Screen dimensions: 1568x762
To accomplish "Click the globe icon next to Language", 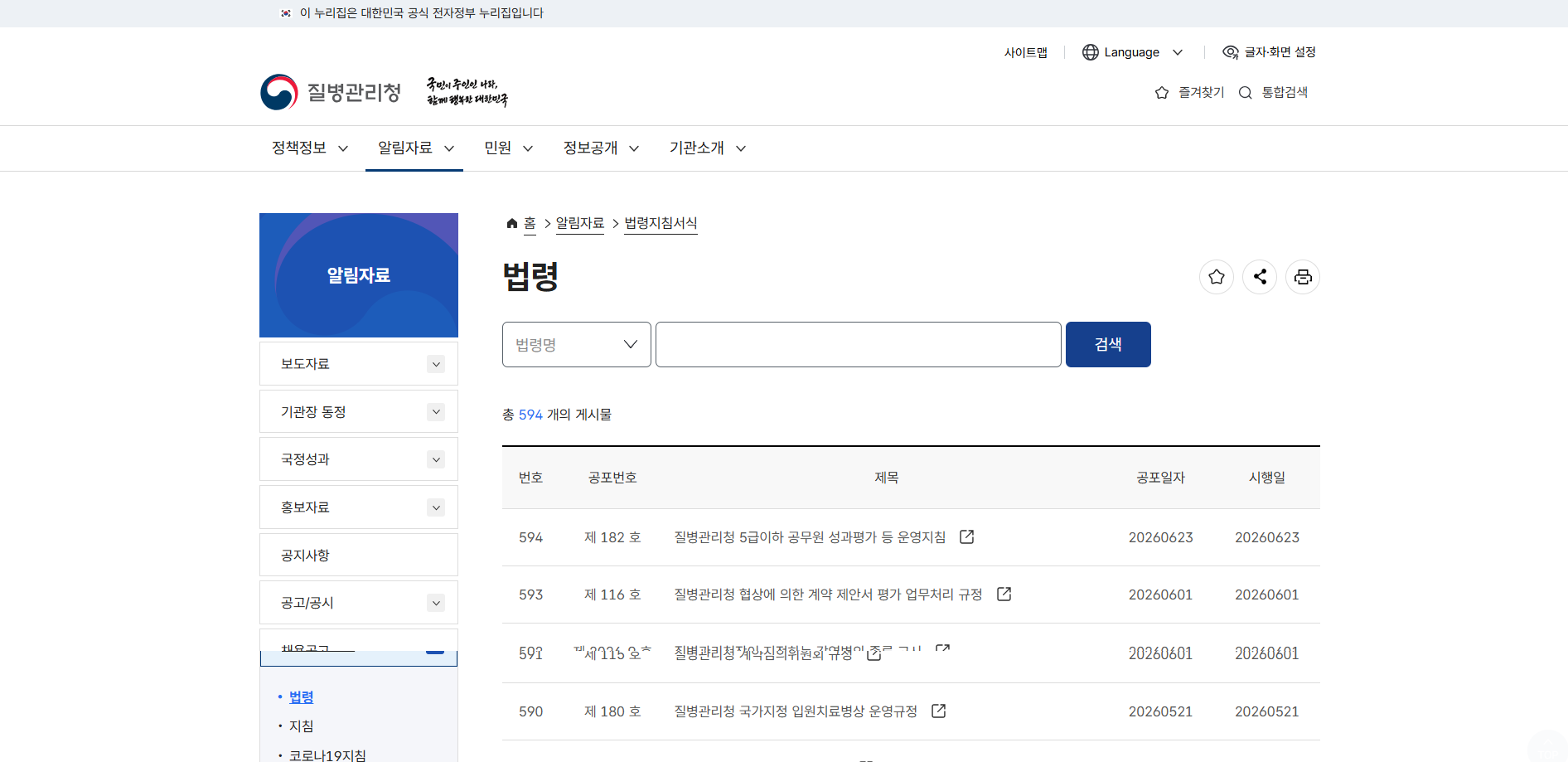I will pyautogui.click(x=1091, y=52).
